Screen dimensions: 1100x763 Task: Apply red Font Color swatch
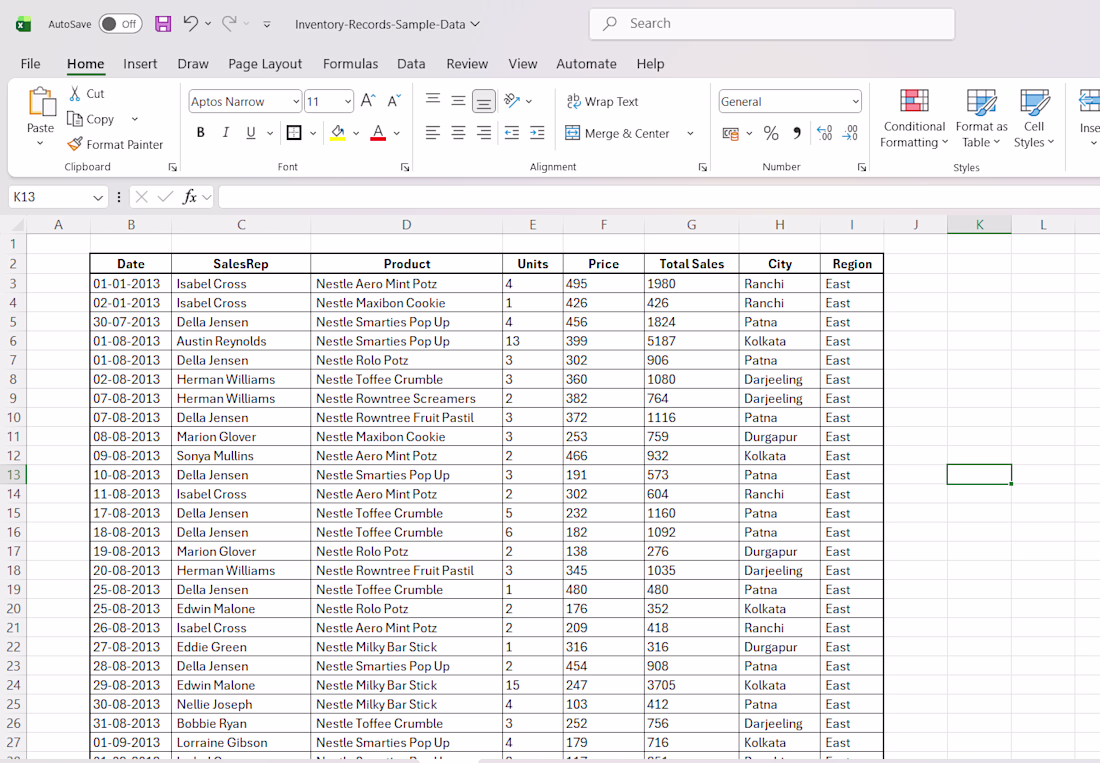[377, 133]
